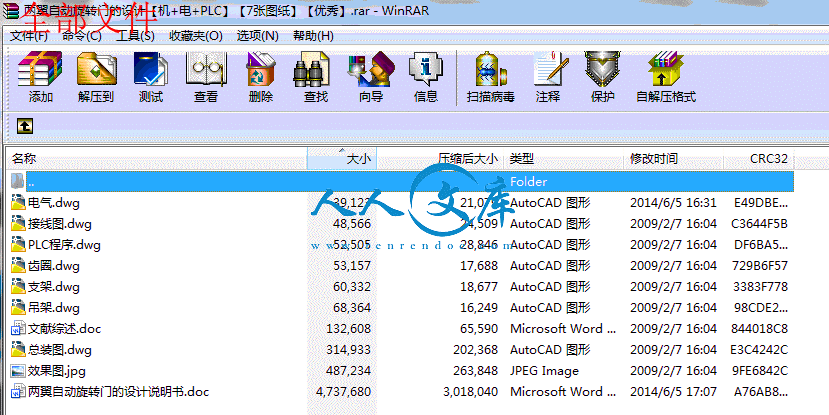Screen dimensions: 829x415
Task: Click the icon of 支架.dwg
Action: [x=18, y=287]
